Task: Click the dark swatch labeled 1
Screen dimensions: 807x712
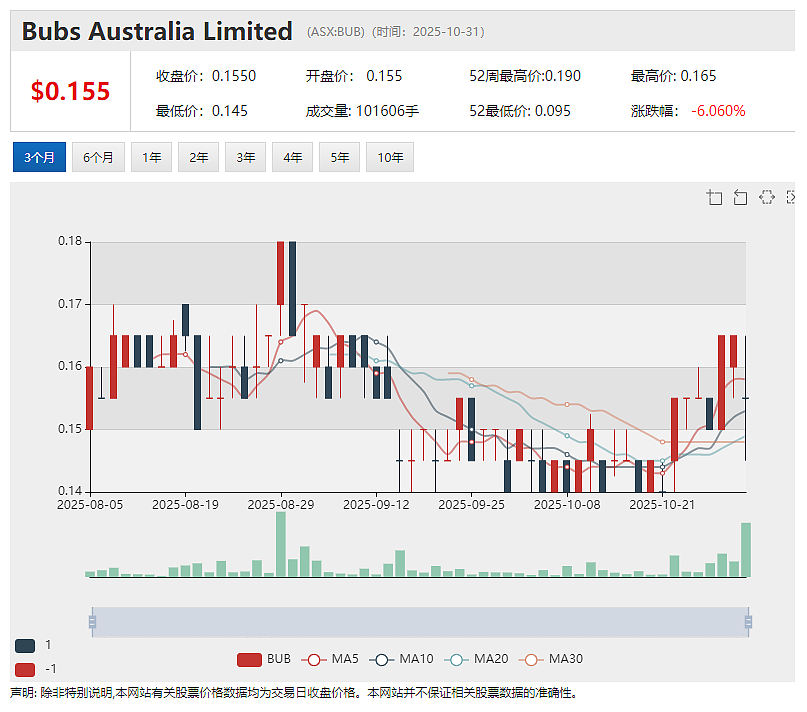Action: point(25,646)
